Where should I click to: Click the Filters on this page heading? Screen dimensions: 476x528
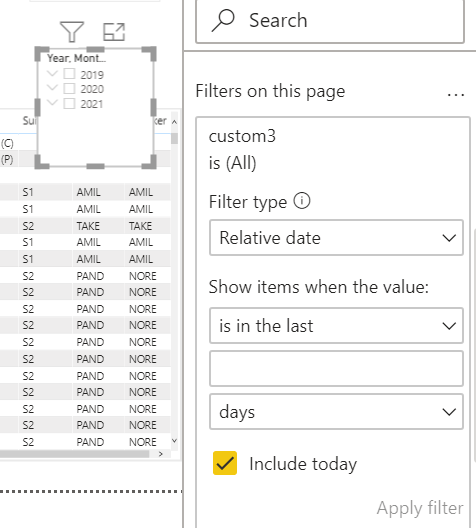coord(270,91)
